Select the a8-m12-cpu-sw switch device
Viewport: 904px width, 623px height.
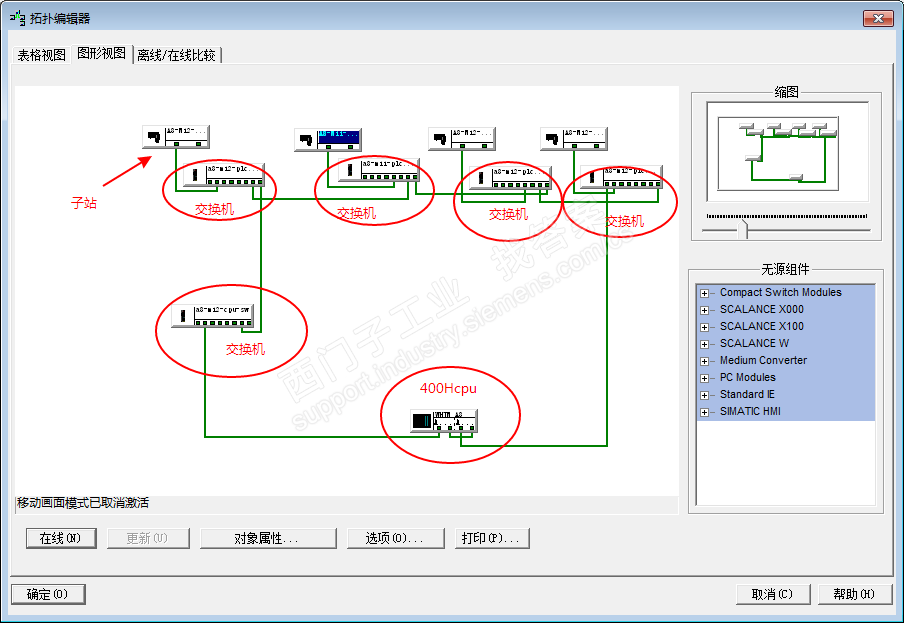click(x=213, y=316)
